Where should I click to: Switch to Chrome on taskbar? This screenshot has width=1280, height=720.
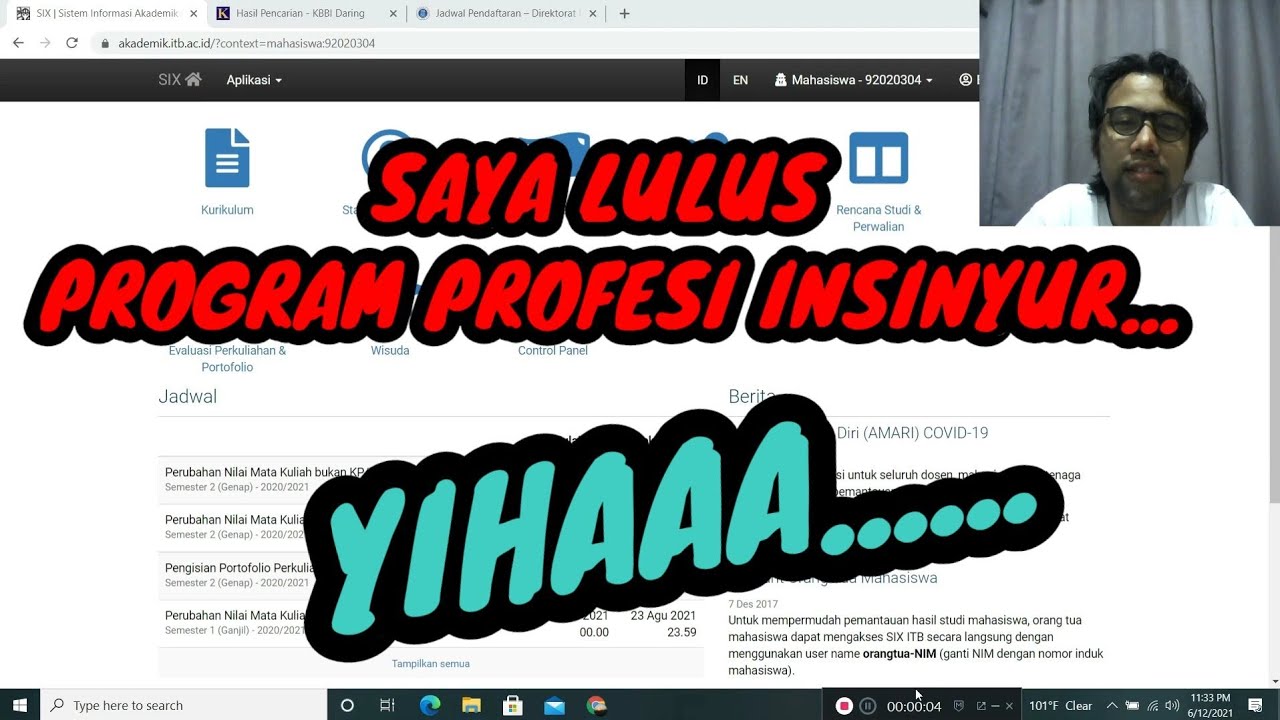point(596,705)
